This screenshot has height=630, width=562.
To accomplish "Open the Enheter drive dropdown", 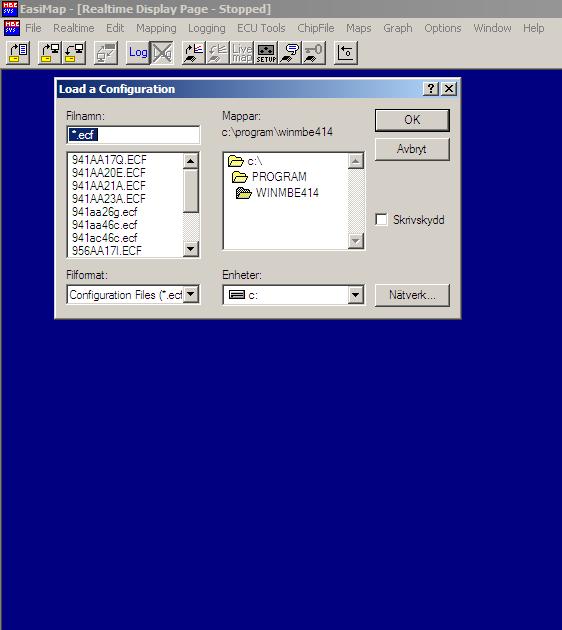I will pyautogui.click(x=355, y=295).
